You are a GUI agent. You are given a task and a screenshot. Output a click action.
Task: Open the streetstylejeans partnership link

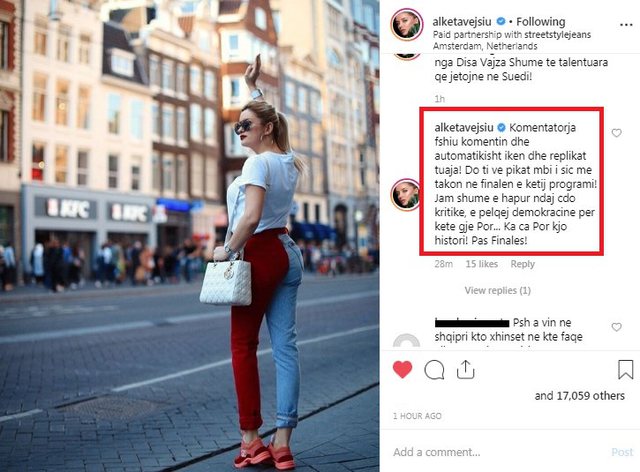point(558,35)
